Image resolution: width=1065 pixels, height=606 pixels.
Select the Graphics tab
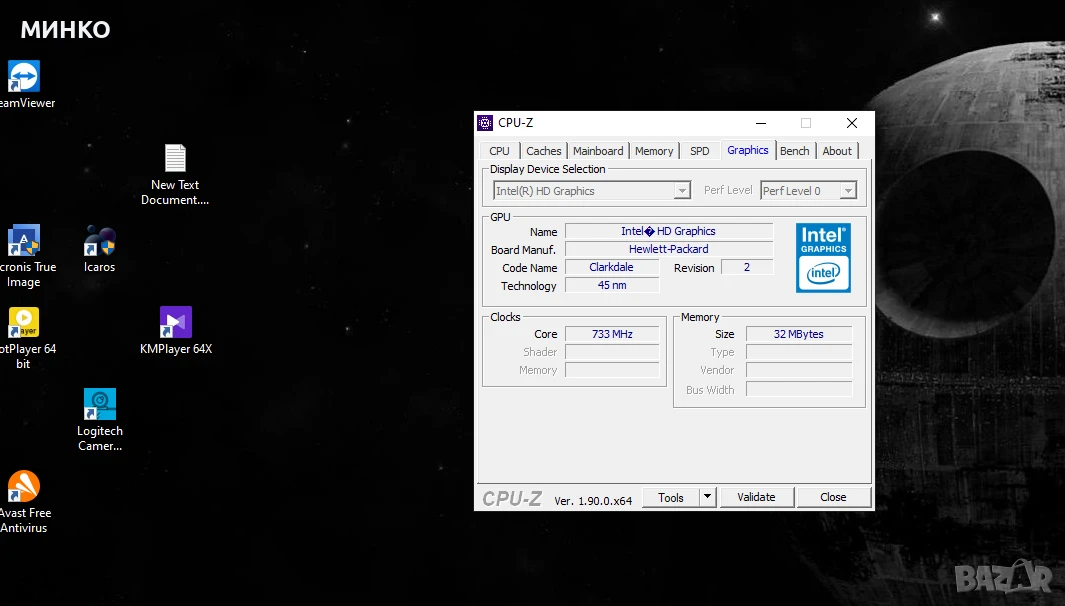pyautogui.click(x=748, y=150)
